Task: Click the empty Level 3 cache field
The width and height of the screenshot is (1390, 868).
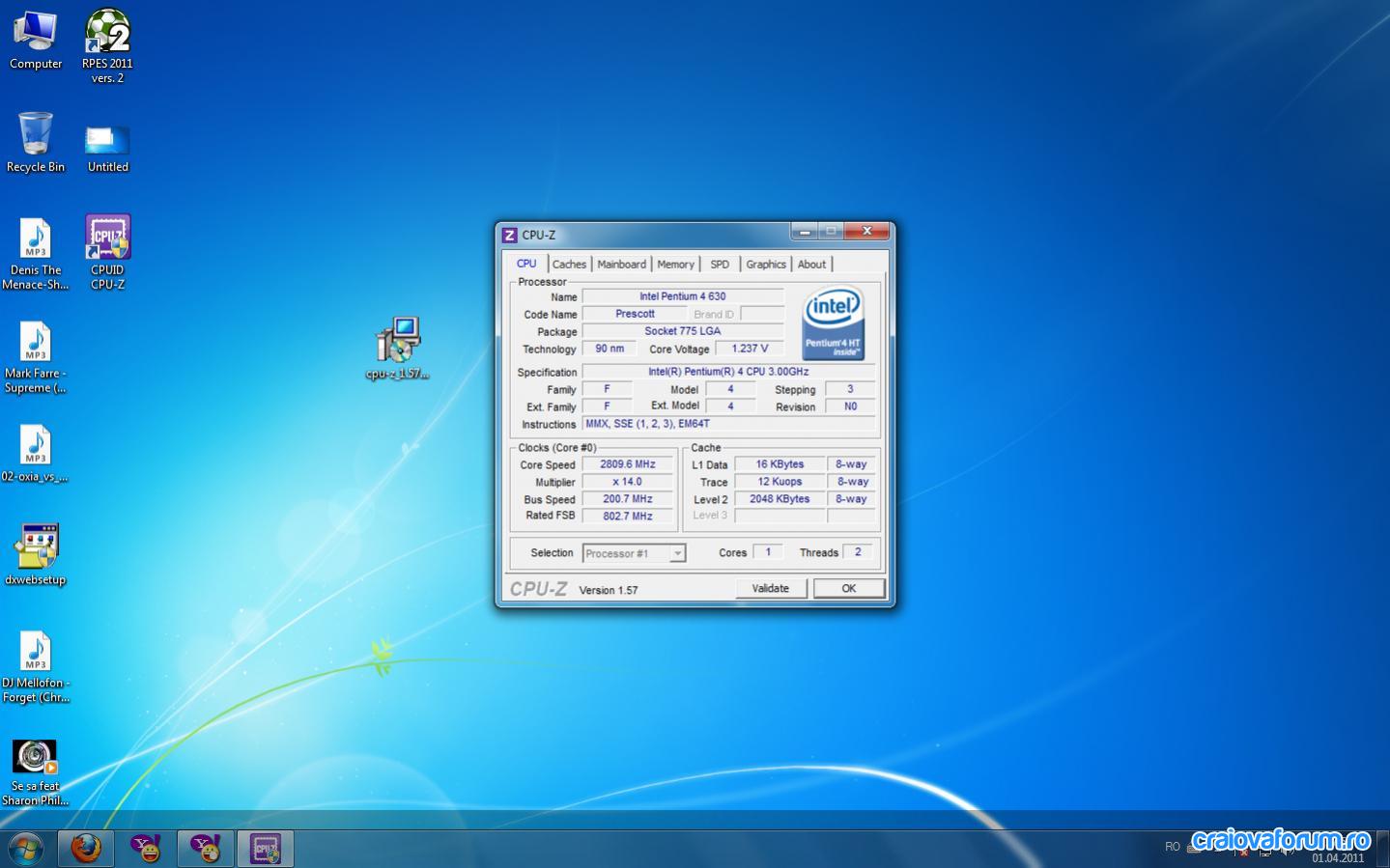Action: [x=780, y=517]
